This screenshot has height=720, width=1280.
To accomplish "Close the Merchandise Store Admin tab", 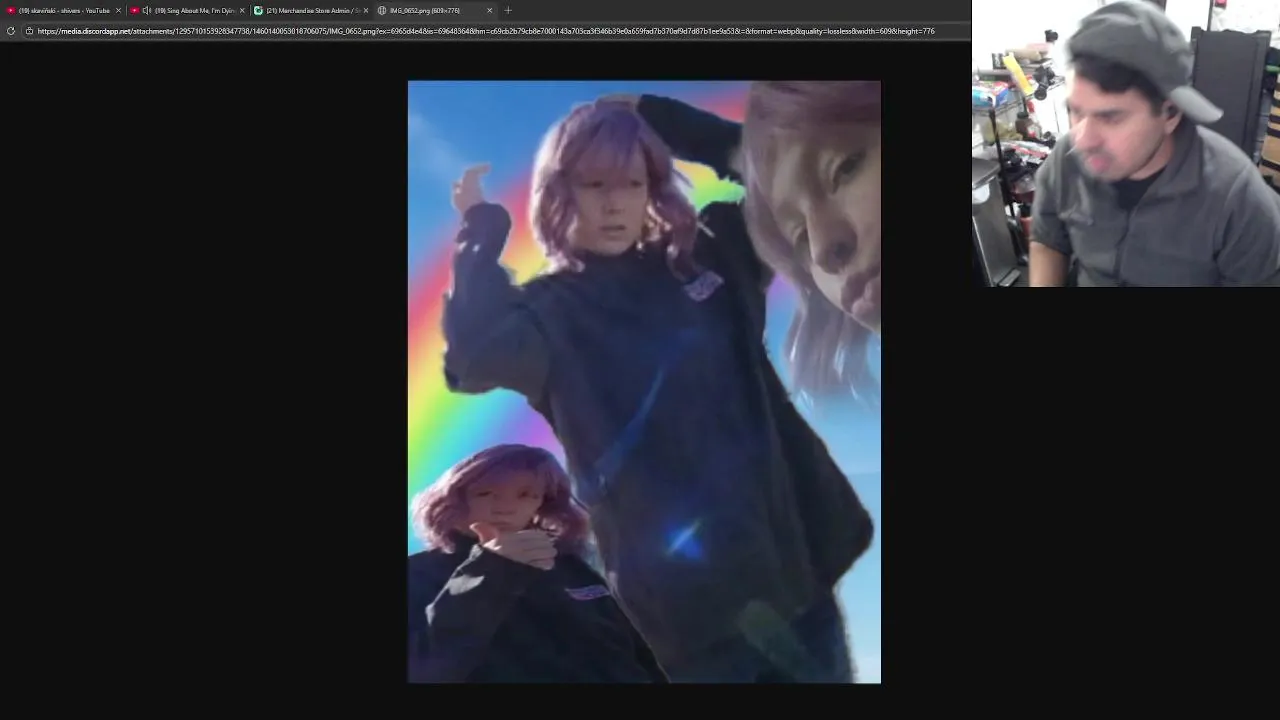I will pyautogui.click(x=366, y=10).
